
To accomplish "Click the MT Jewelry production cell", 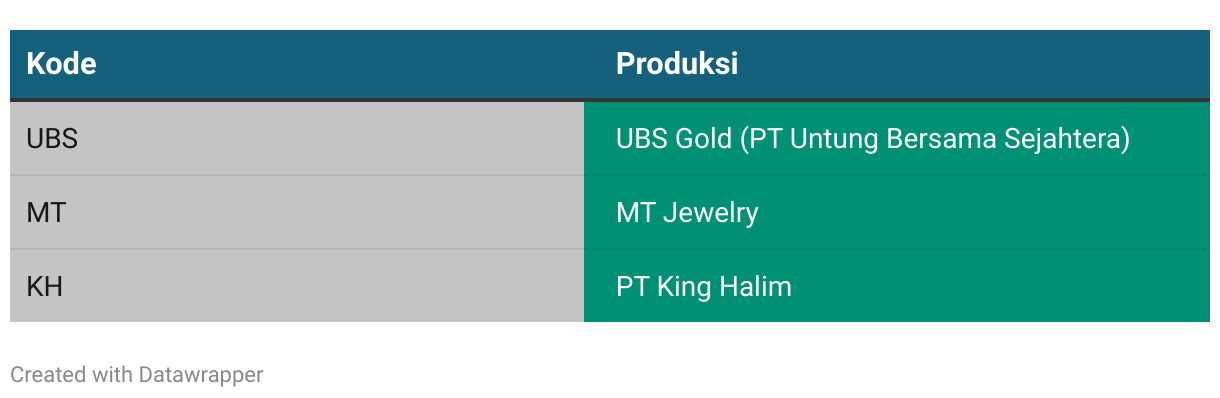I will [897, 212].
